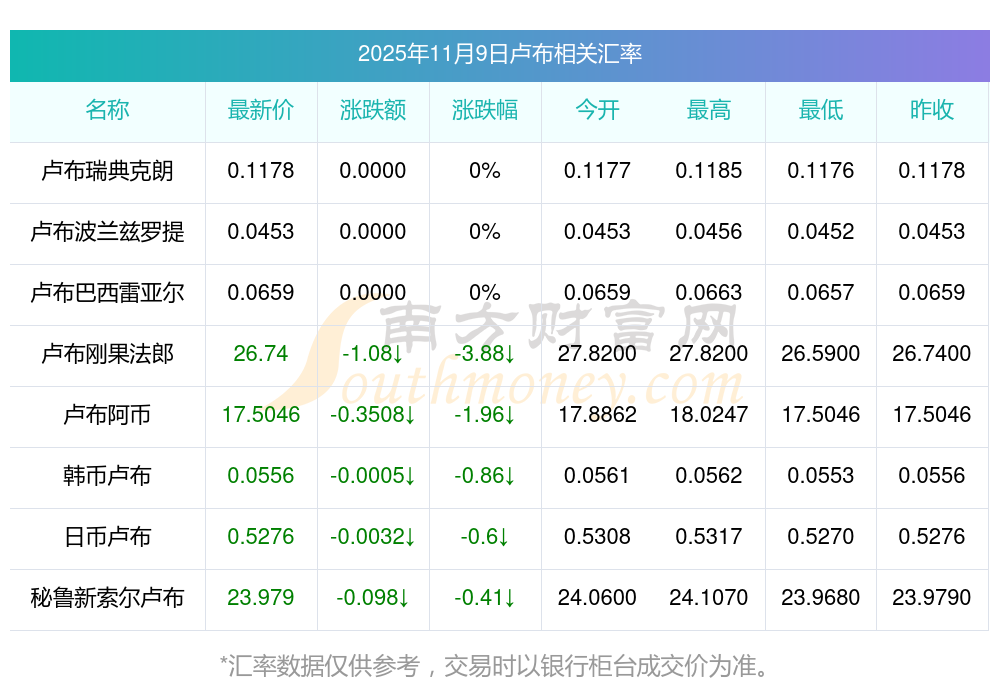Click the 涨跌幅 column header
This screenshot has height=697, width=1000.
485,110
